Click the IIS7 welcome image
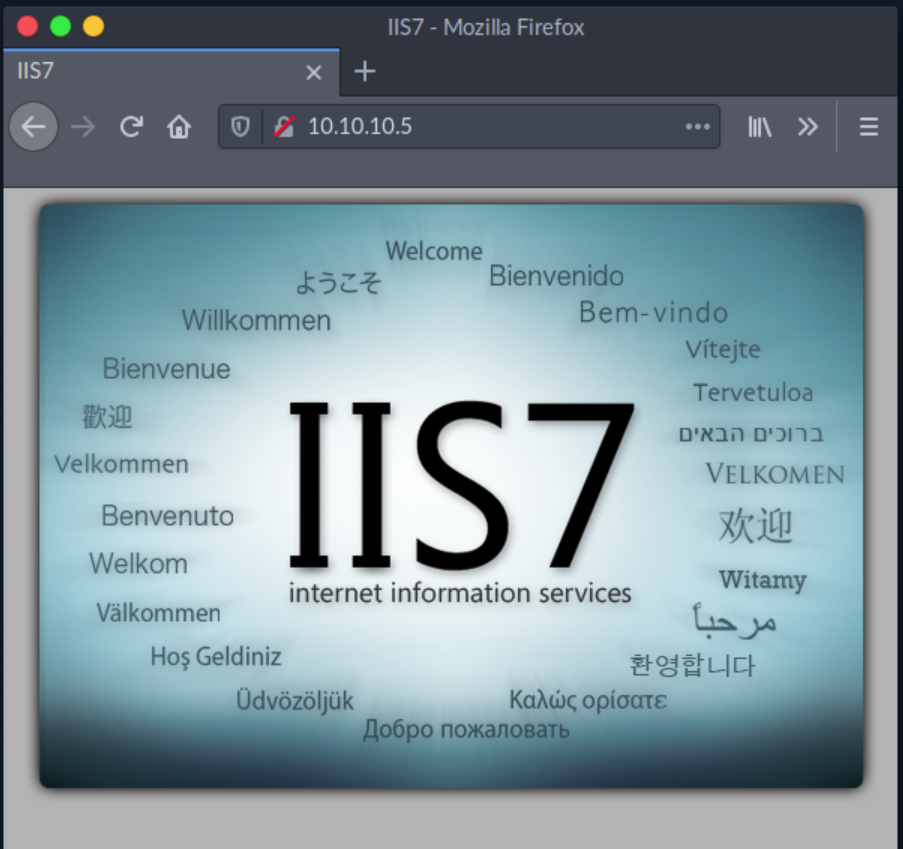 pos(452,496)
